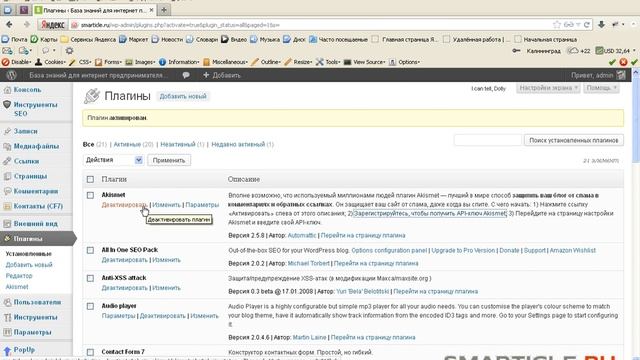The width and height of the screenshot is (640, 360).
Task: Open Диск bookmark
Action: tap(294, 40)
